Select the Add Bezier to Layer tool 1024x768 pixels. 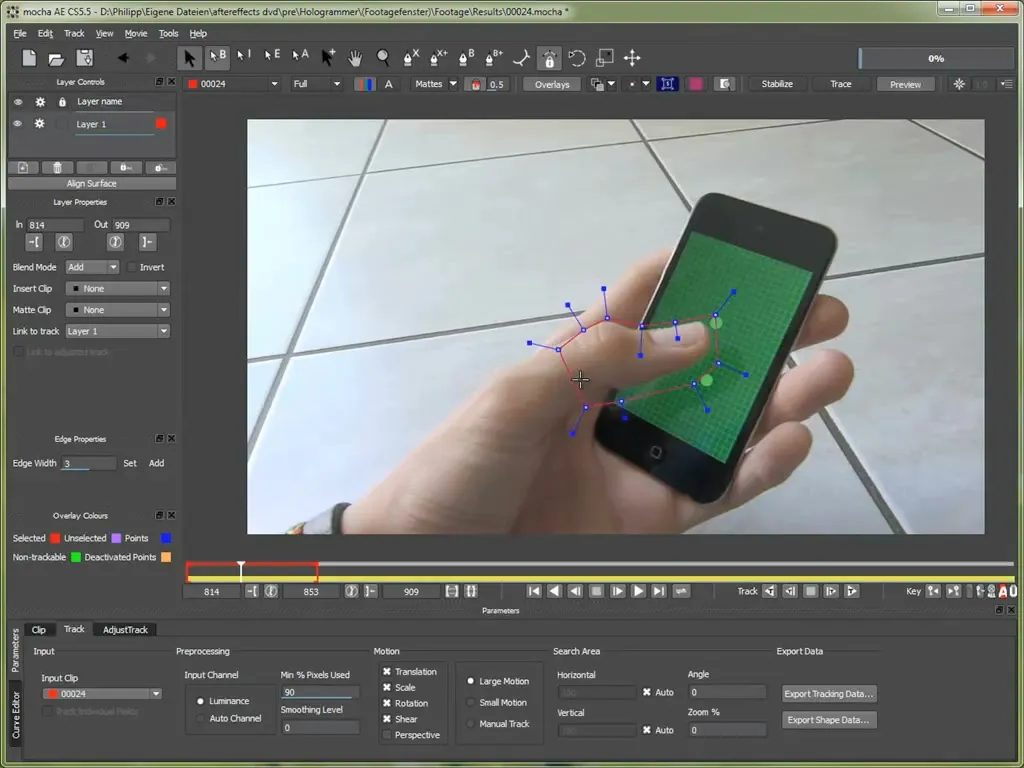pos(494,58)
